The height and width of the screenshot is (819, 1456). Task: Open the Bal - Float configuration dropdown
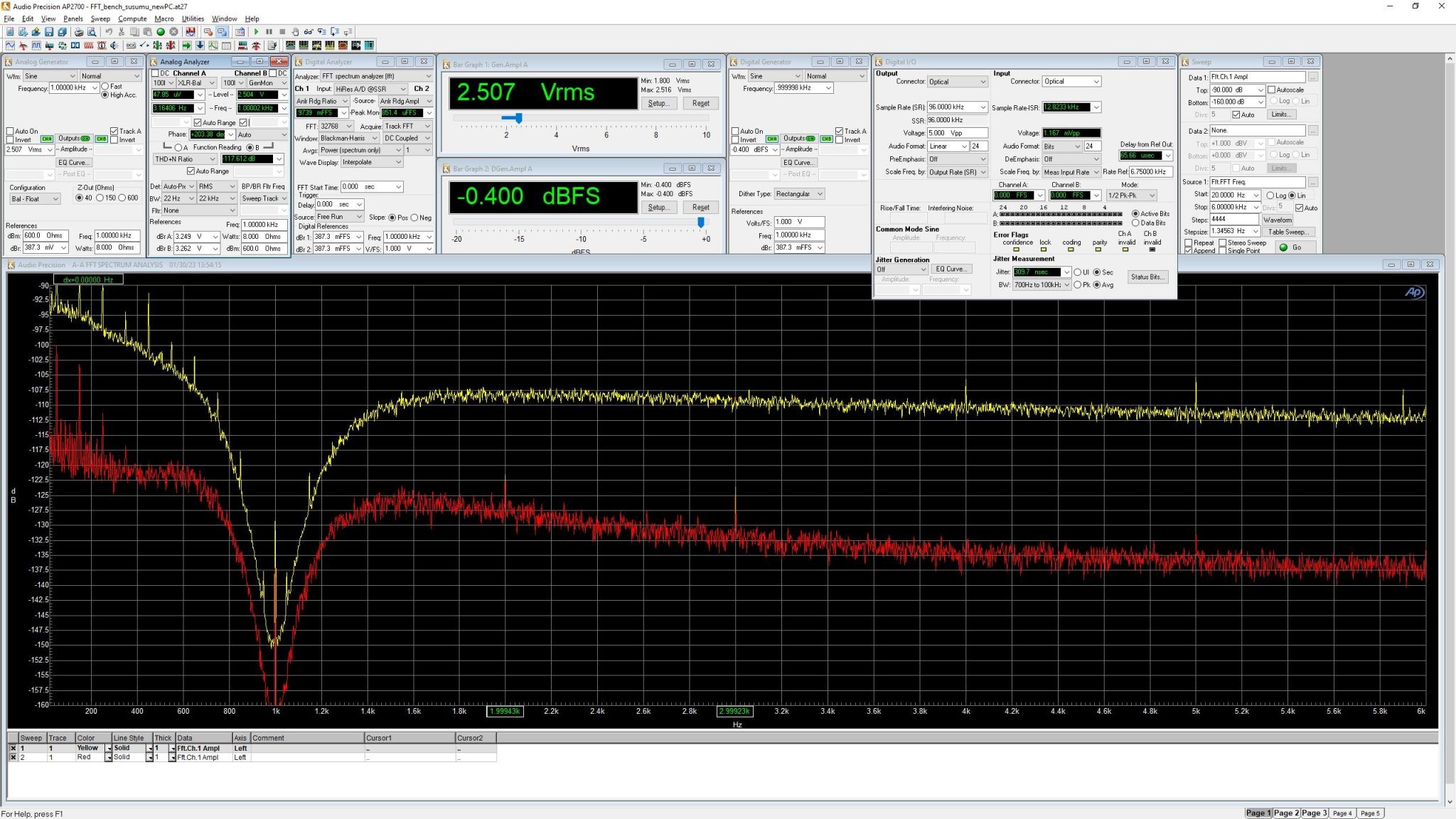point(34,199)
